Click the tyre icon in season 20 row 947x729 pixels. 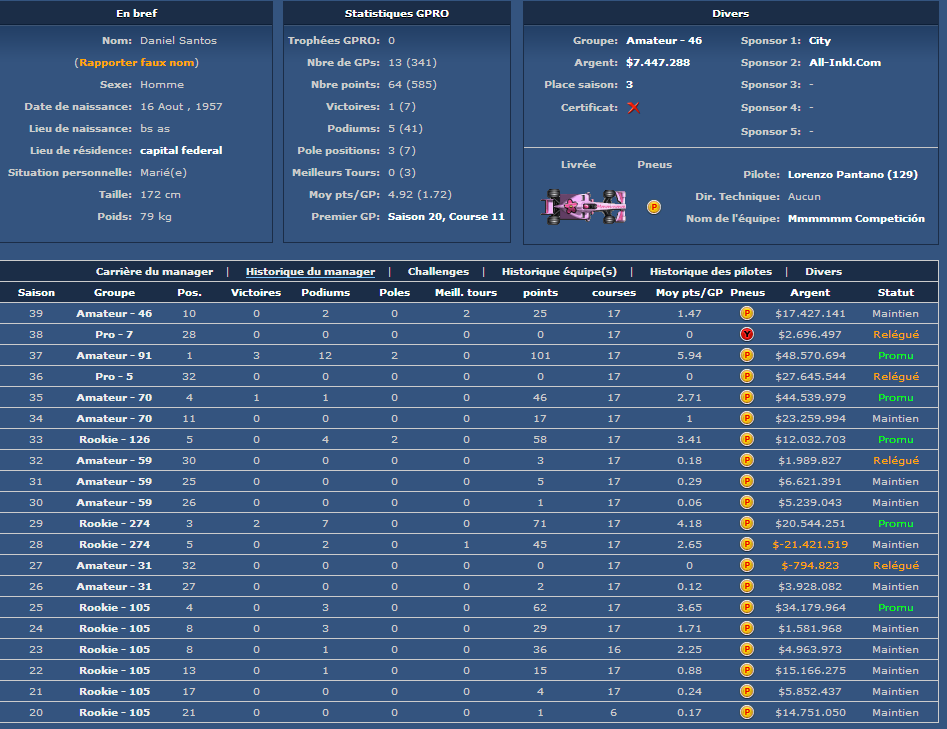tap(747, 712)
